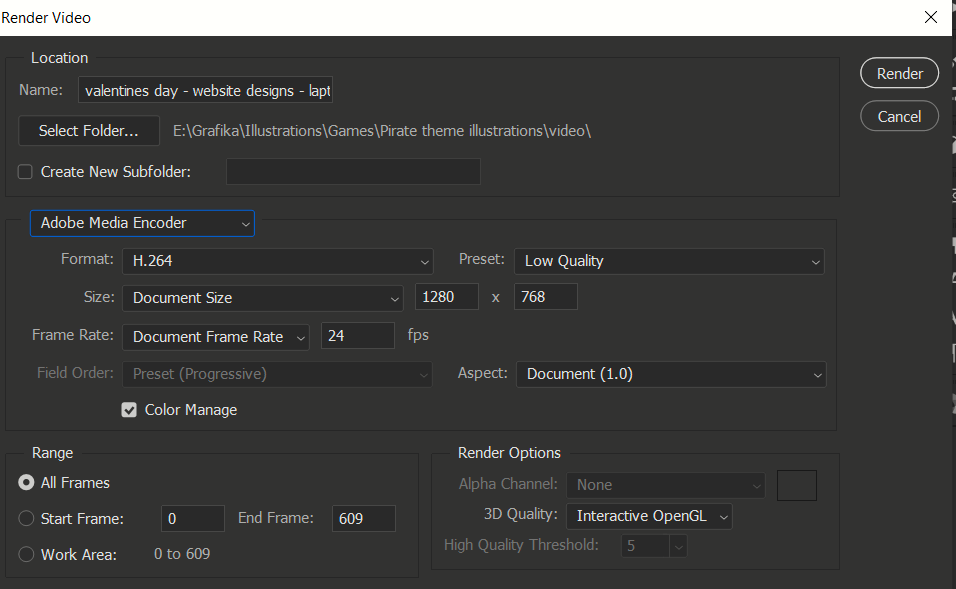956x589 pixels.
Task: Click the Select Folder button
Action: (88, 130)
